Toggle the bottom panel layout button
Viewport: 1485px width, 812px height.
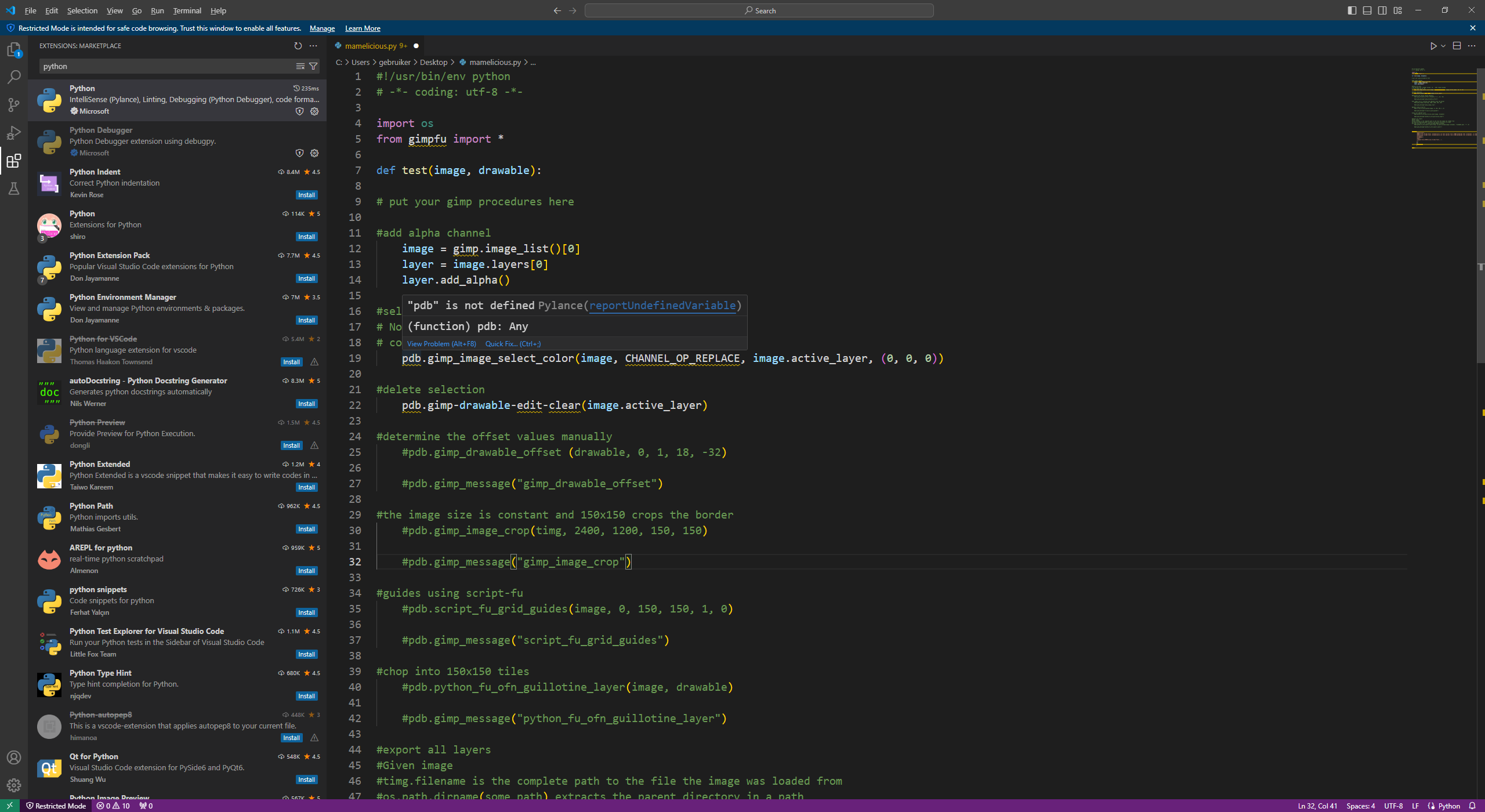[1367, 10]
